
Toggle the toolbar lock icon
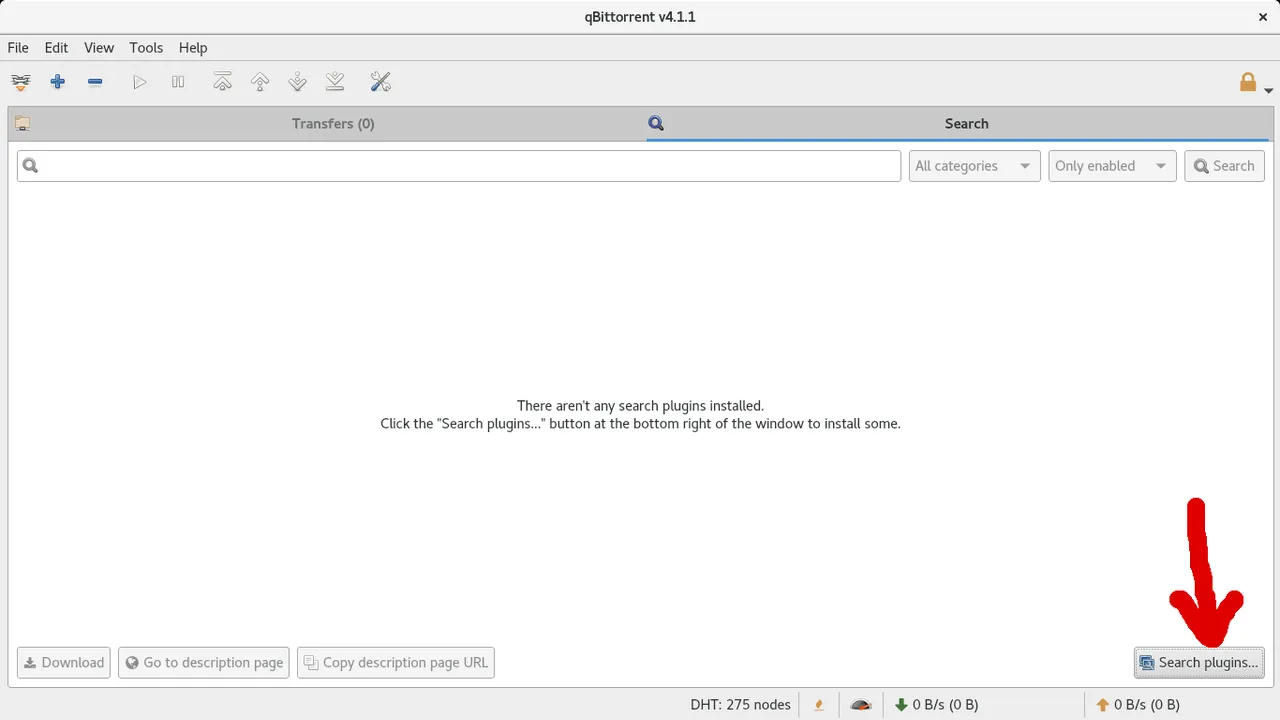[1248, 82]
